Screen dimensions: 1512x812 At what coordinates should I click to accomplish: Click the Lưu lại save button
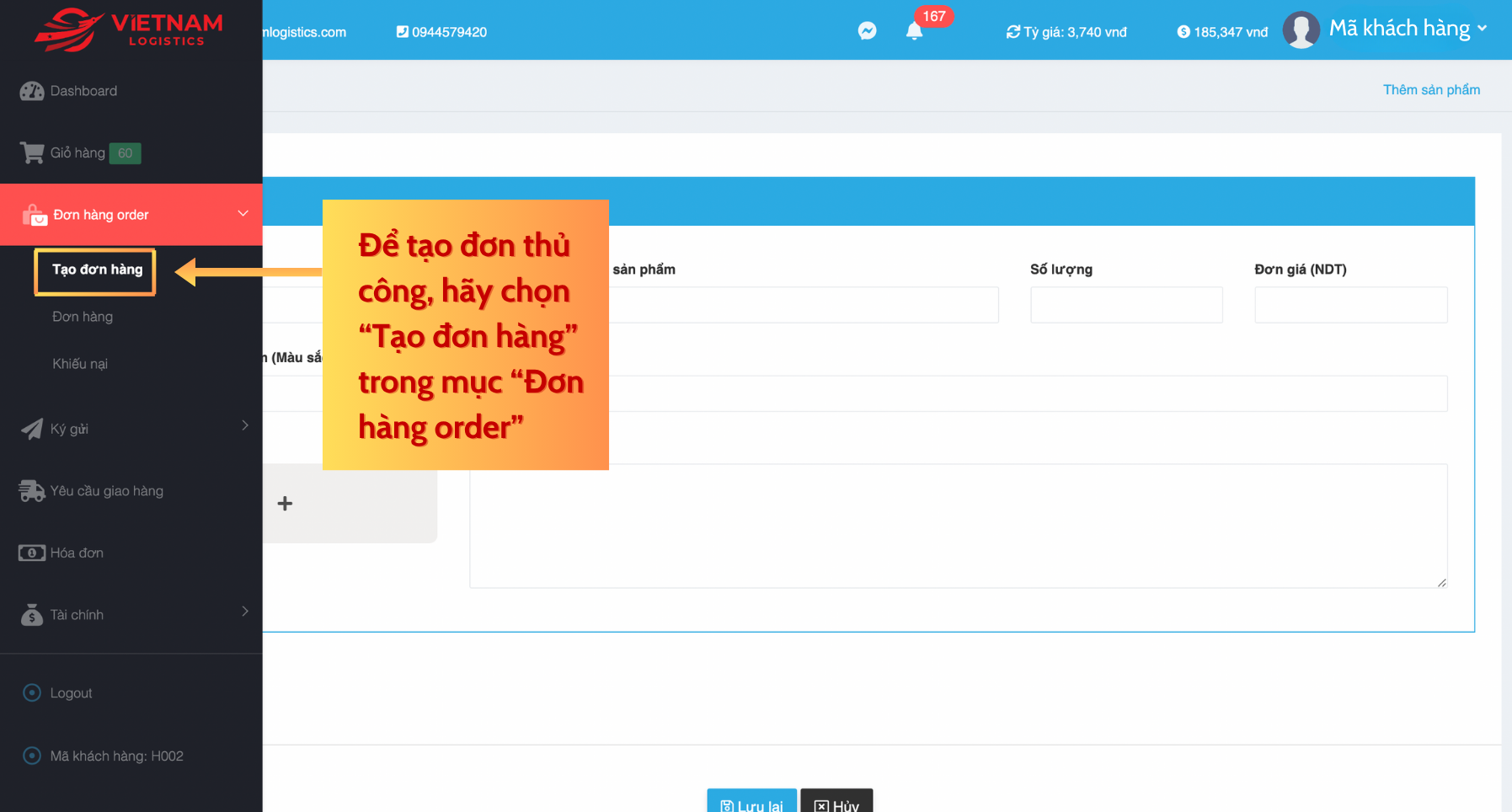(x=751, y=801)
